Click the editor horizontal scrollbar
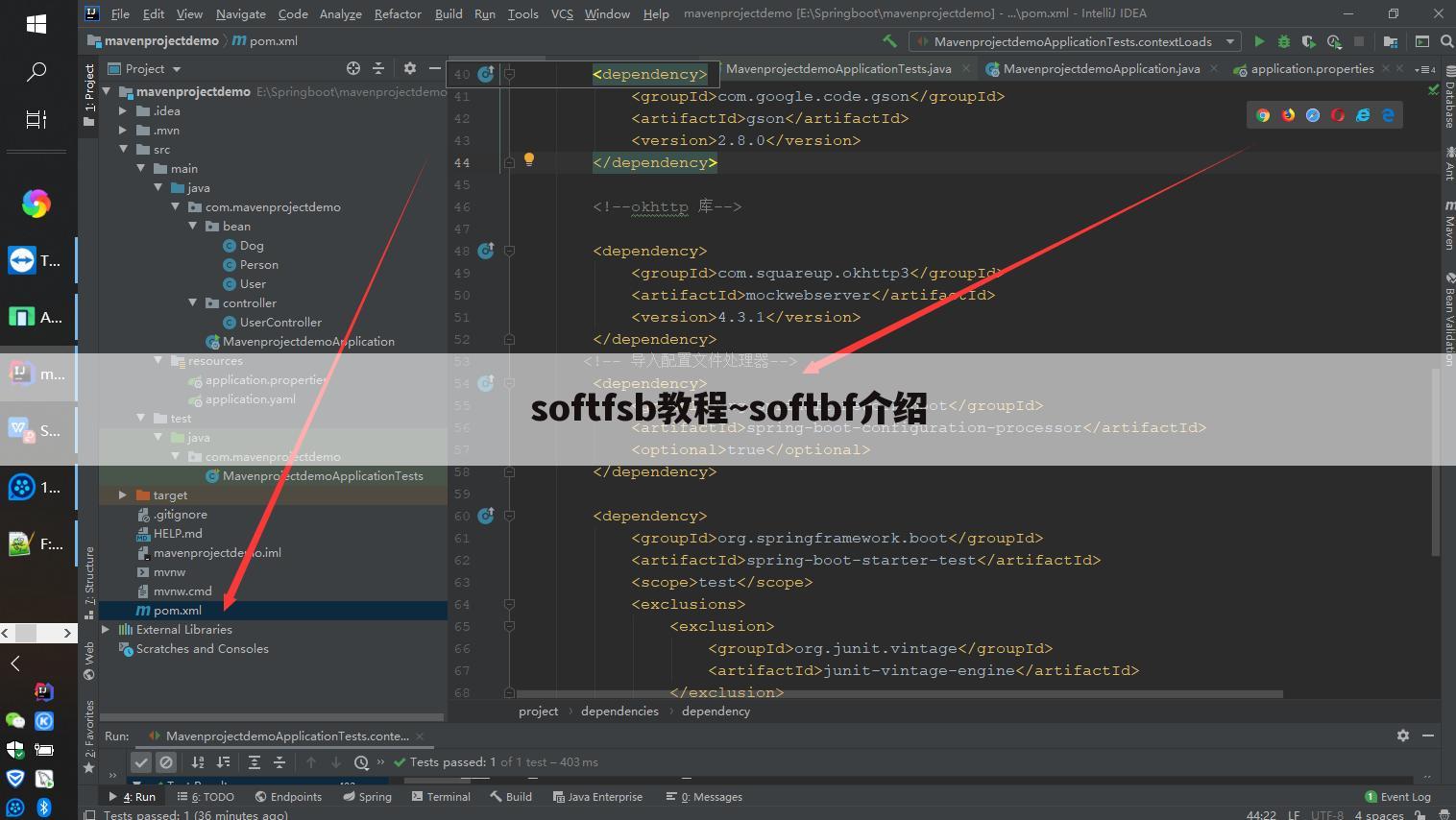Viewport: 1456px width, 820px height. (x=900, y=693)
